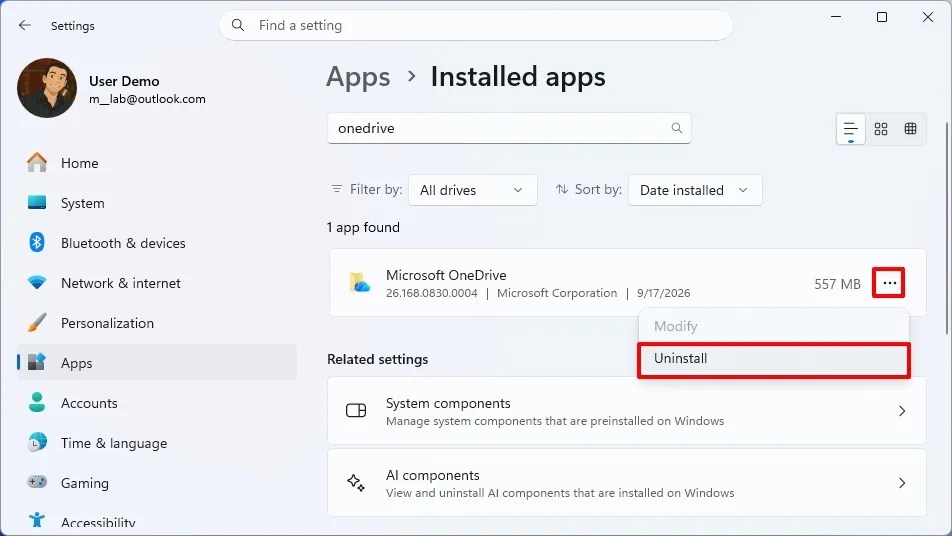Click the System components panel icon
Image resolution: width=952 pixels, height=536 pixels.
[356, 411]
